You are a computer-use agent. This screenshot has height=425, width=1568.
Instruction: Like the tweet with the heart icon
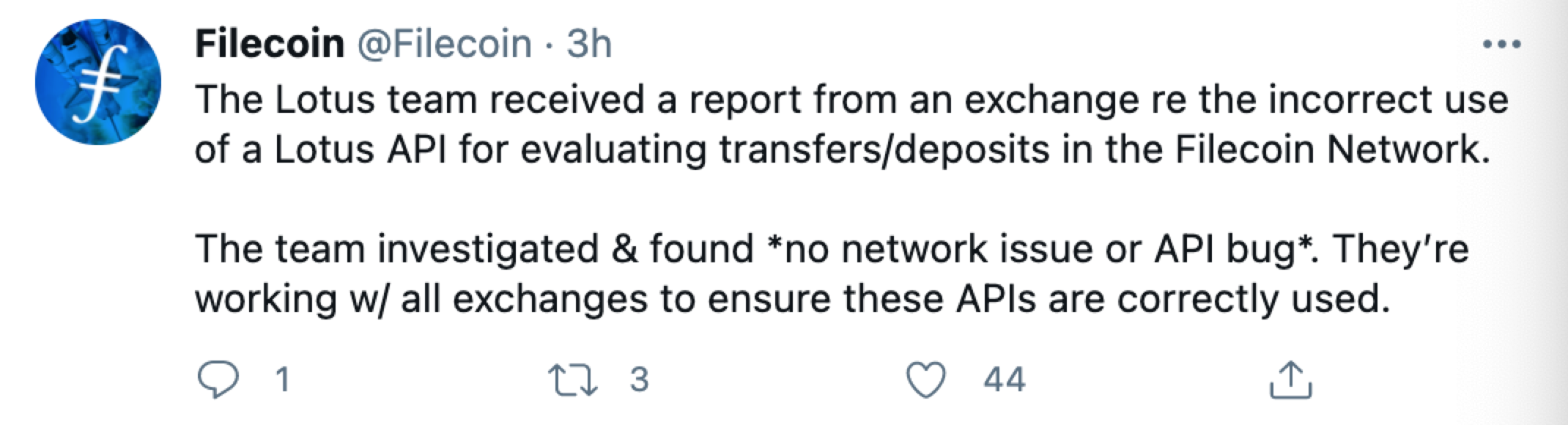click(x=926, y=380)
